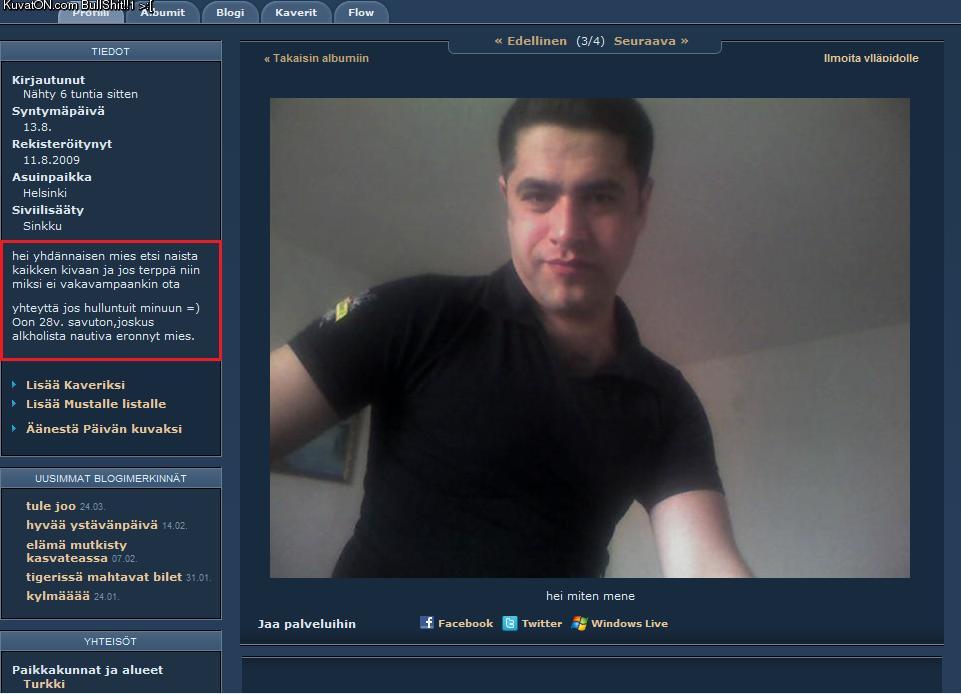The width and height of the screenshot is (961, 694).
Task: Open blog entry kylmäää
Action: coord(58,596)
